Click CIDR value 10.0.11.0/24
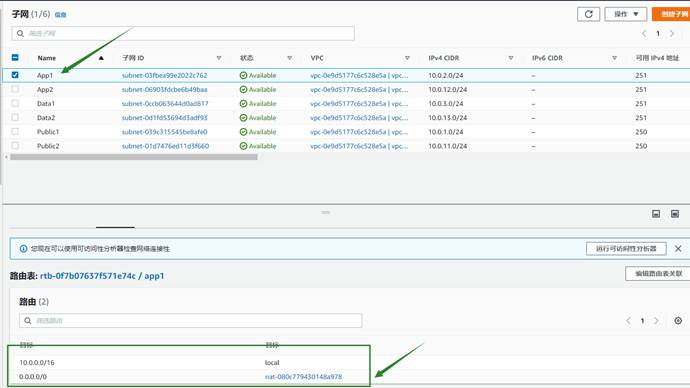 pos(448,146)
